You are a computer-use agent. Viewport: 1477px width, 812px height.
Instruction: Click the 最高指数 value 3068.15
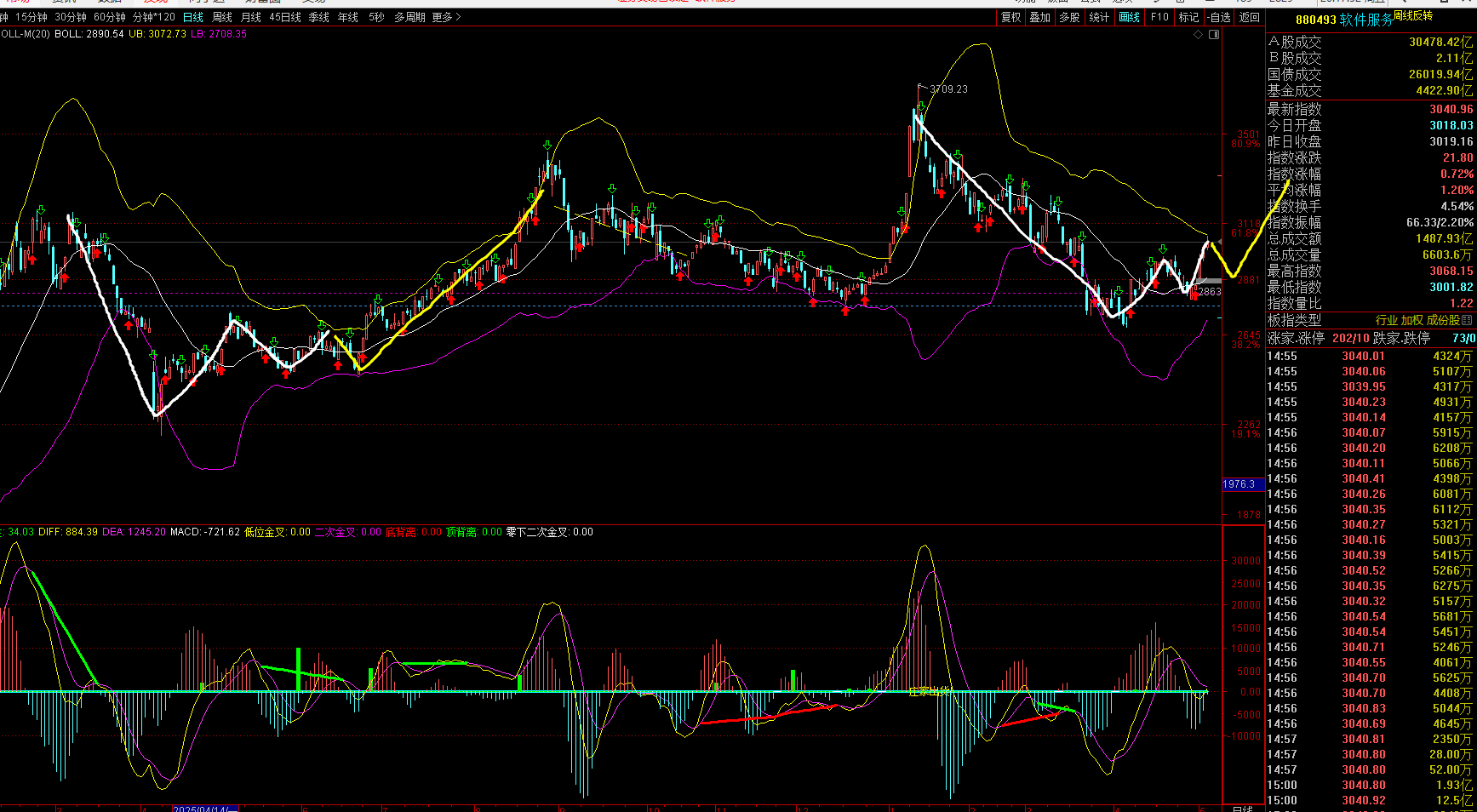coord(1451,271)
